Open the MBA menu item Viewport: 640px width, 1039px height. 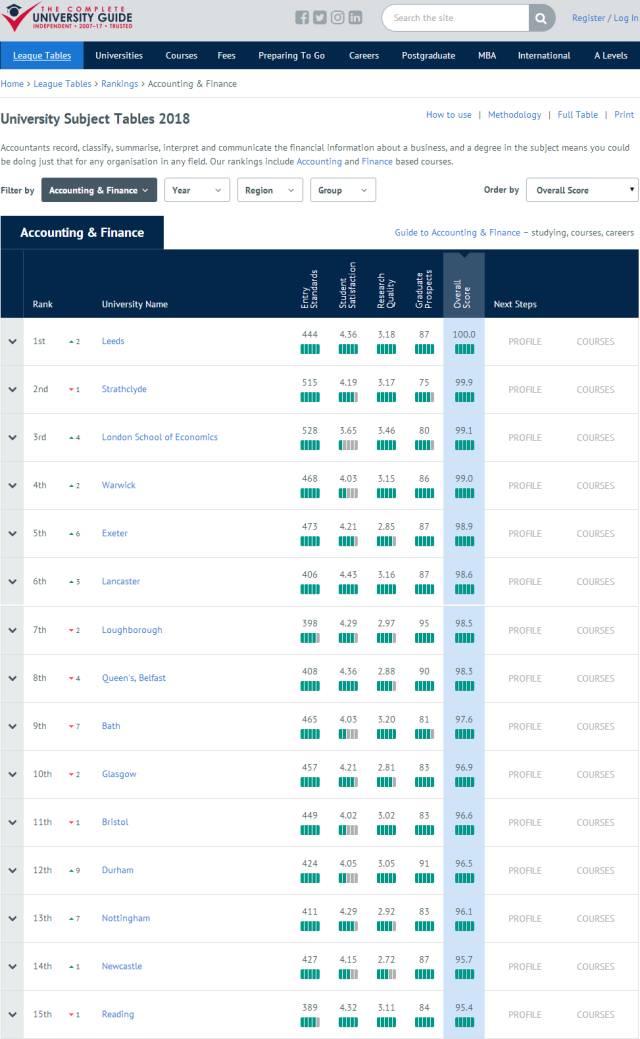487,56
